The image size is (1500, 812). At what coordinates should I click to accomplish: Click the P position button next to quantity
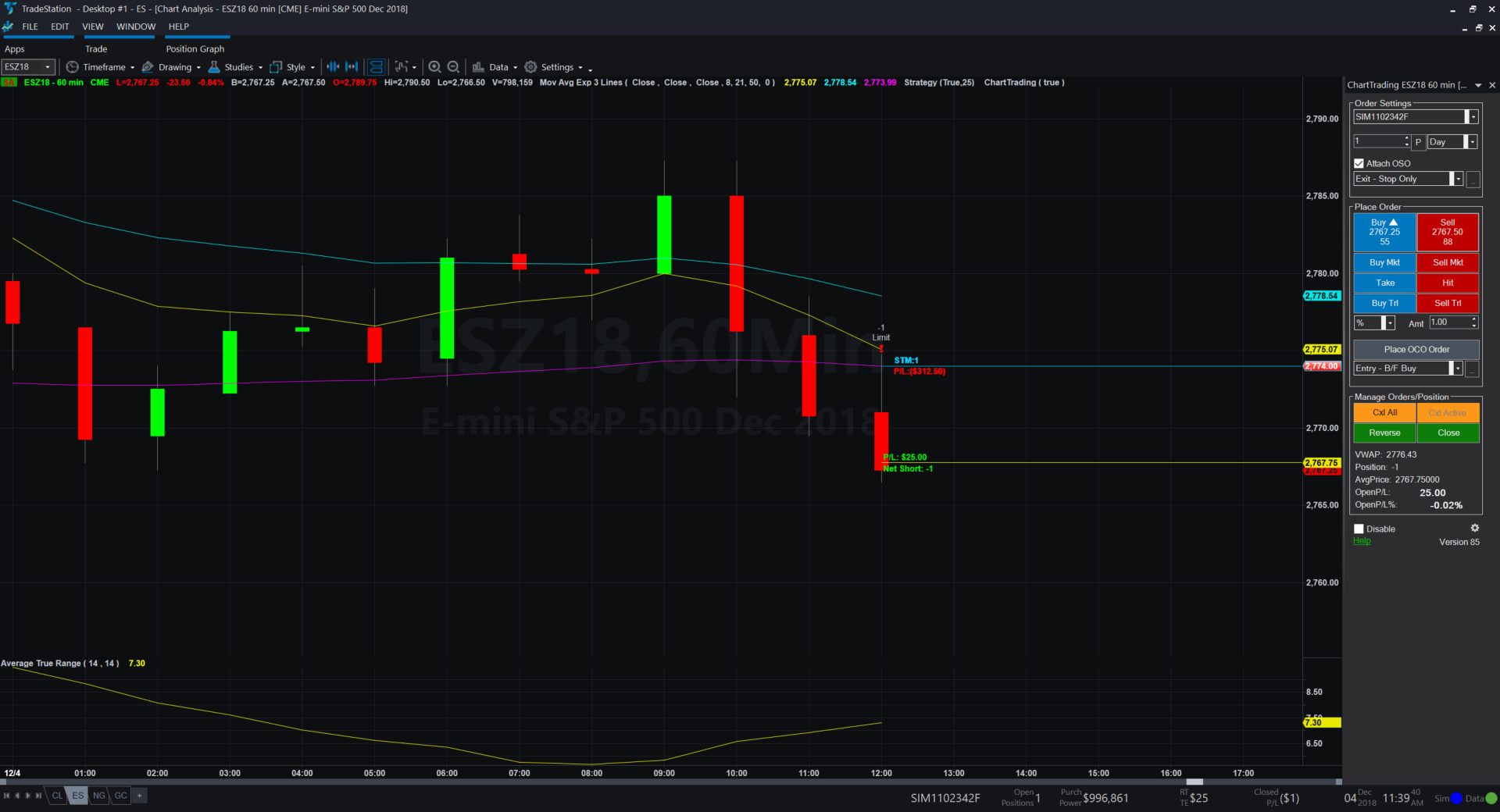(1418, 142)
